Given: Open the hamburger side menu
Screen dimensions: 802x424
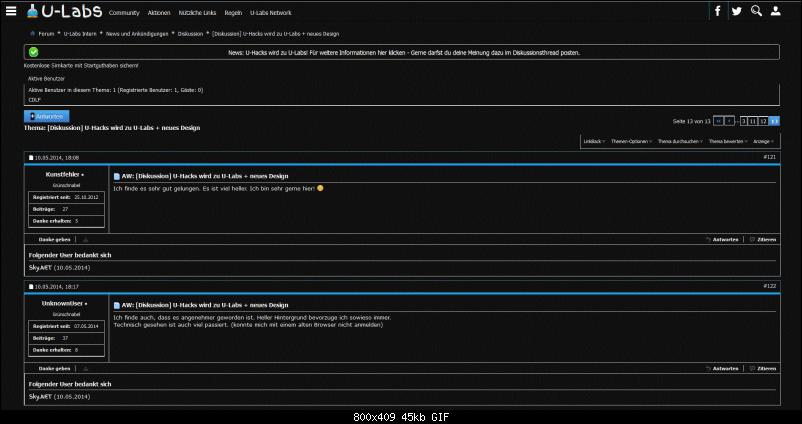Looking at the screenshot, I should 11,11.
